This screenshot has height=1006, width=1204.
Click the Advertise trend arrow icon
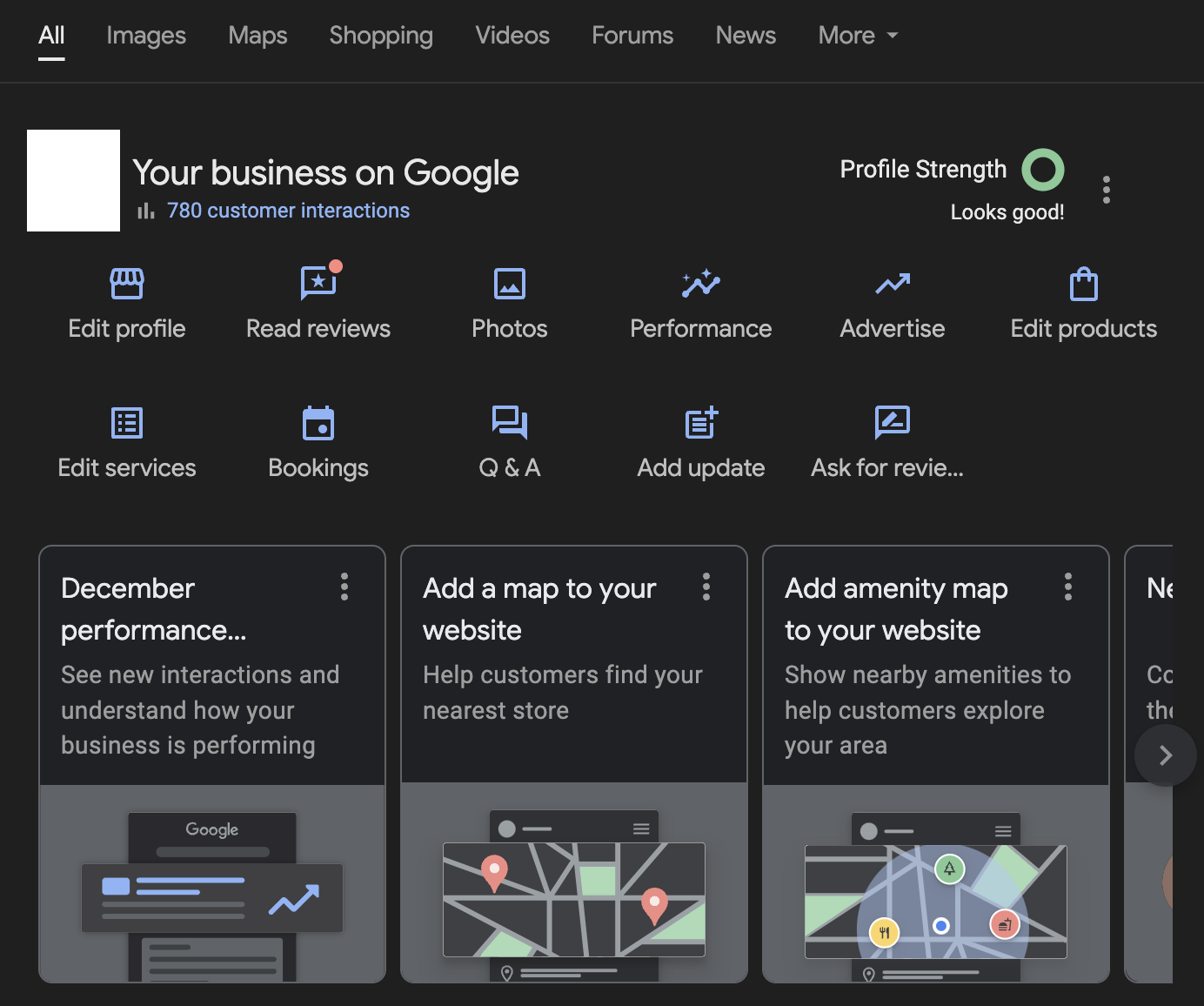[893, 284]
